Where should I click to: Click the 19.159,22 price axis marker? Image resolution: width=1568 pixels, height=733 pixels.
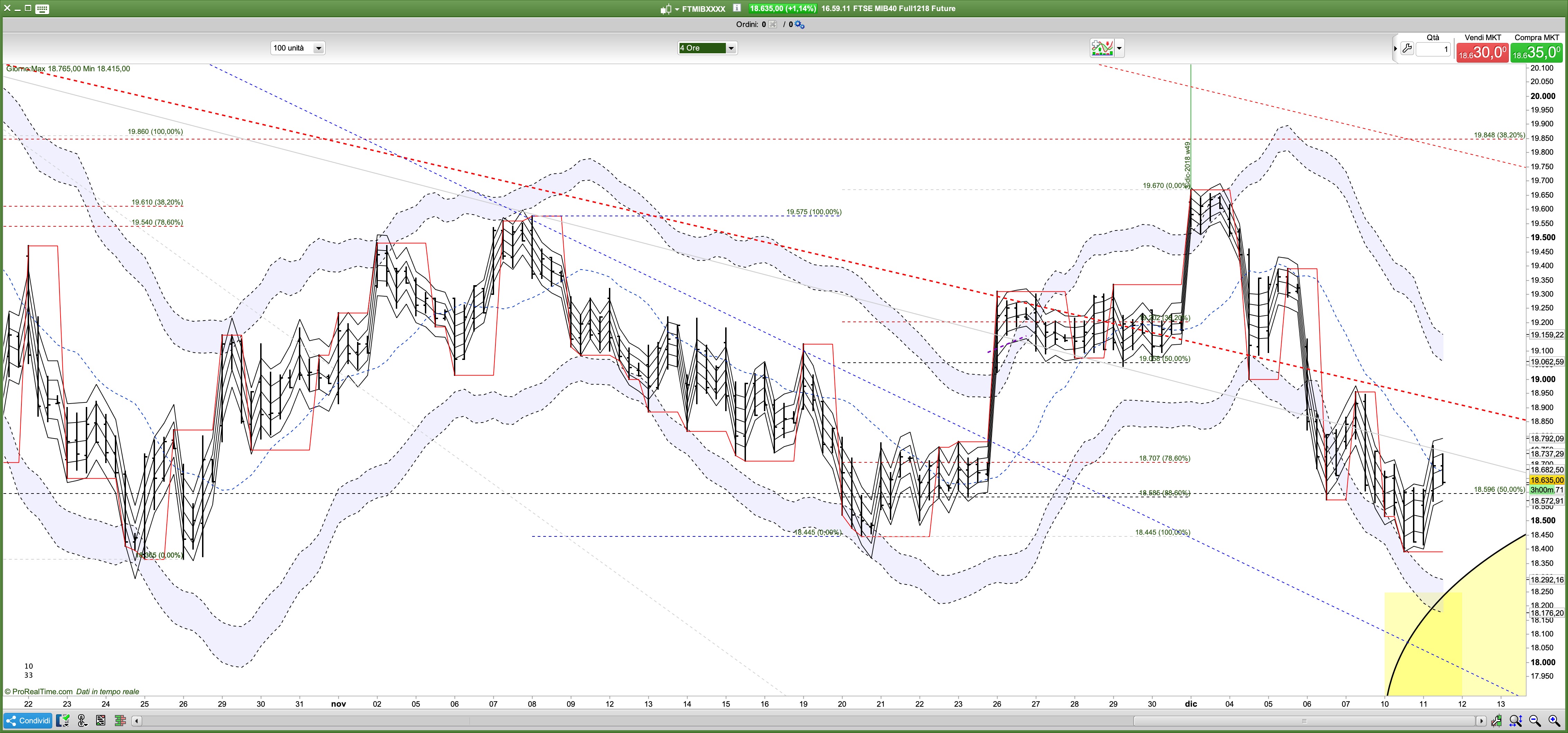pos(1547,335)
